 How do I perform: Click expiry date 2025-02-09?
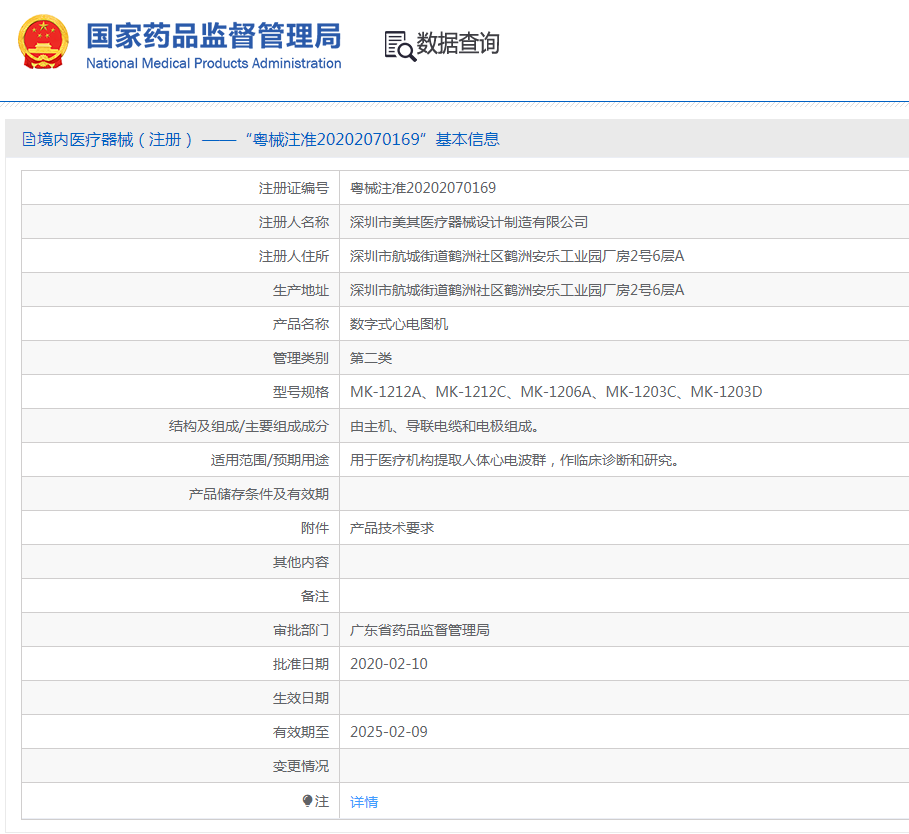point(388,732)
